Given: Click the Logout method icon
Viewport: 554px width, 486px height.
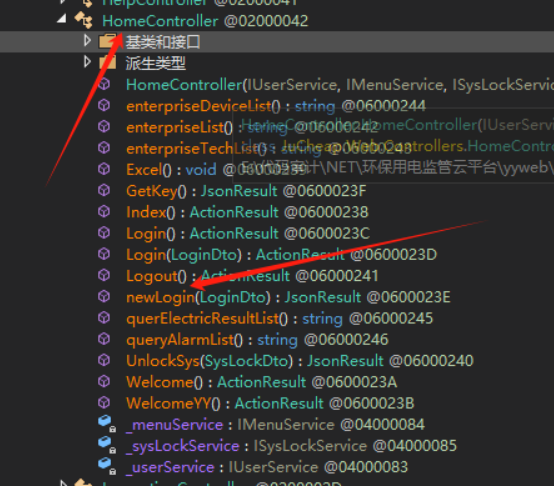Looking at the screenshot, I should 104,275.
